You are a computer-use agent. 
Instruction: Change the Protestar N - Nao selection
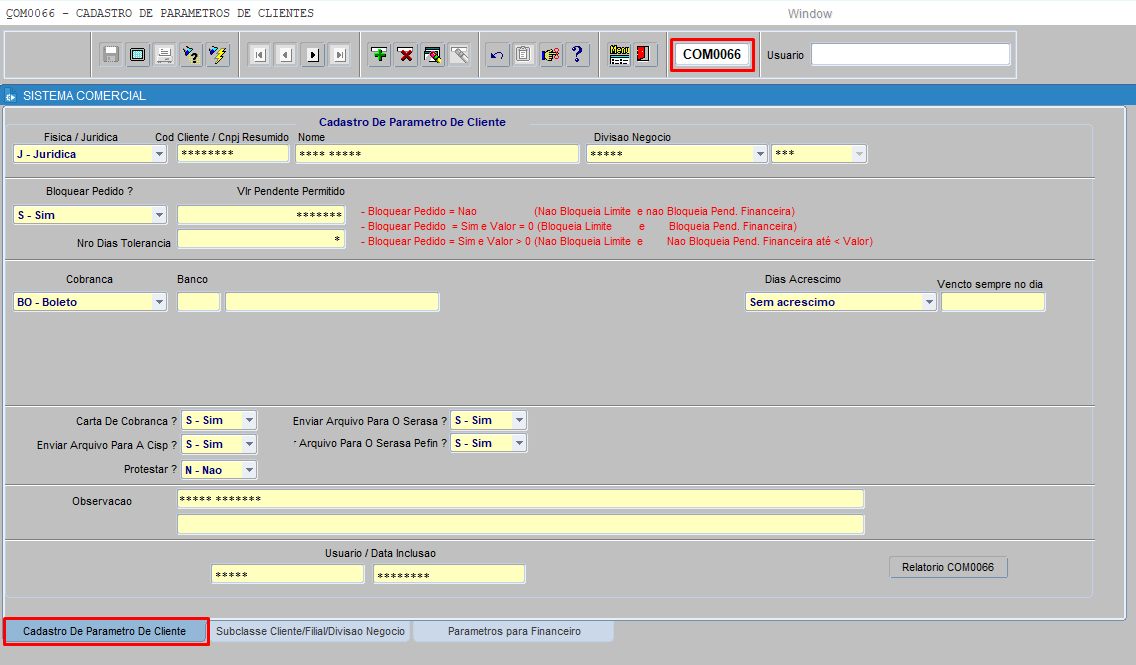(x=249, y=470)
